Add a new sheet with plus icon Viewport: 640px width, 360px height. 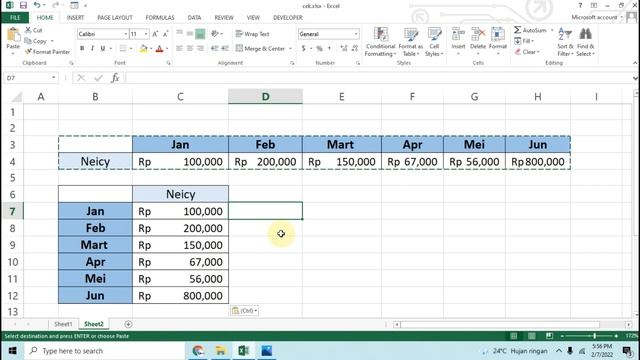pyautogui.click(x=128, y=324)
